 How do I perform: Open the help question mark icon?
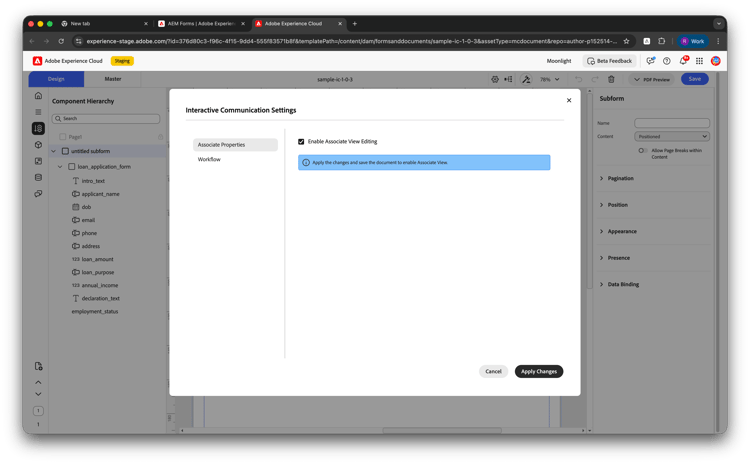pos(667,61)
